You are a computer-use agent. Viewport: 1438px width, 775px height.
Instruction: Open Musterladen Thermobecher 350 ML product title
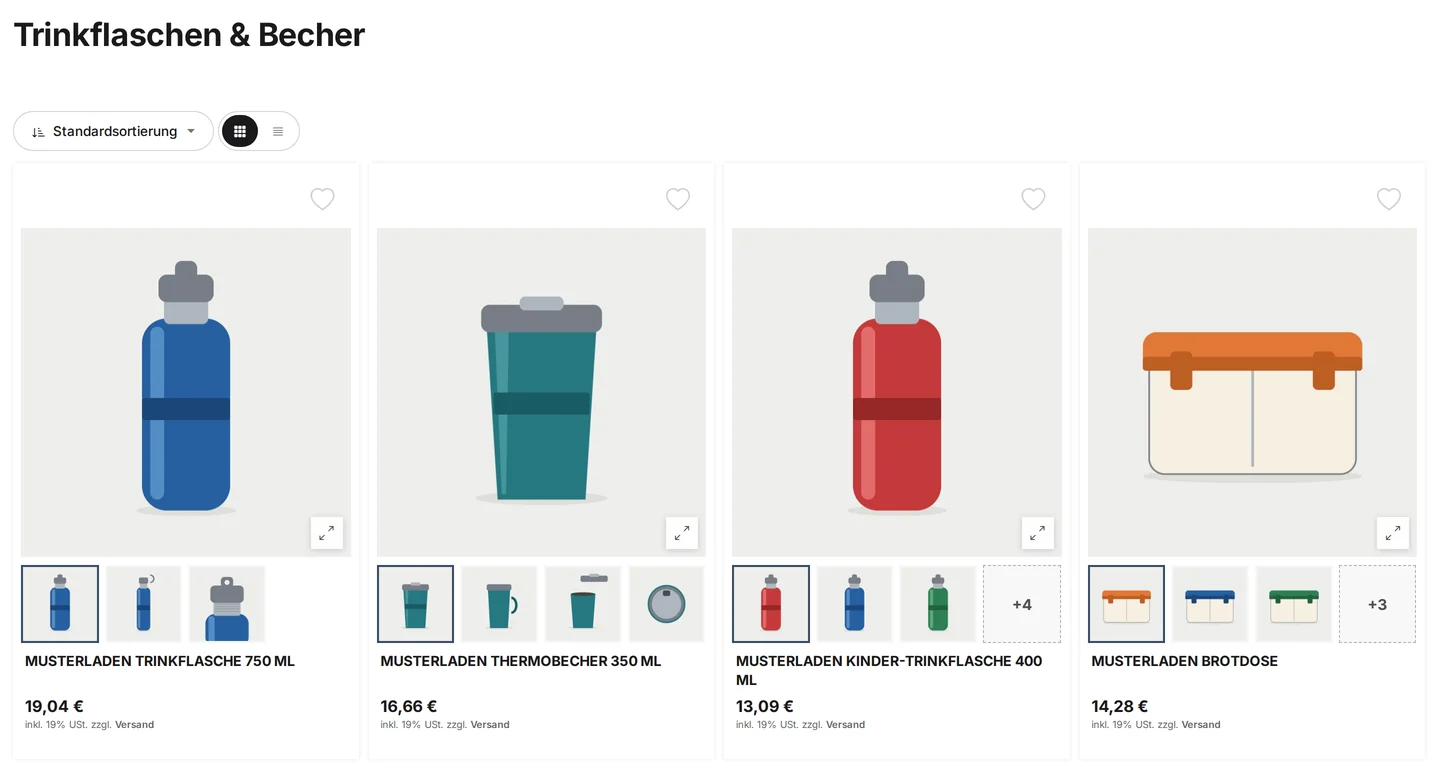pos(521,661)
